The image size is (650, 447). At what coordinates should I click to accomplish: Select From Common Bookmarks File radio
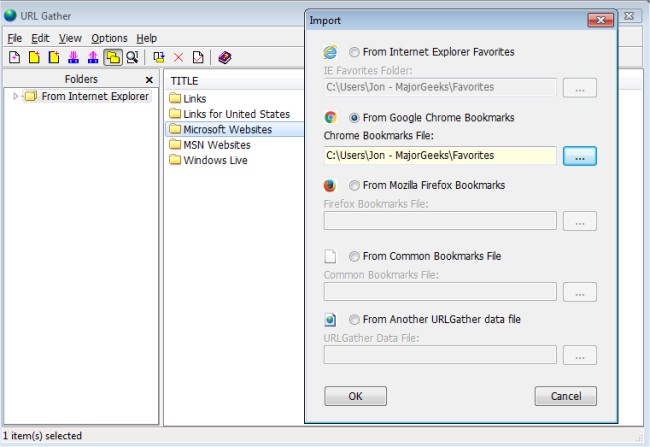[354, 256]
